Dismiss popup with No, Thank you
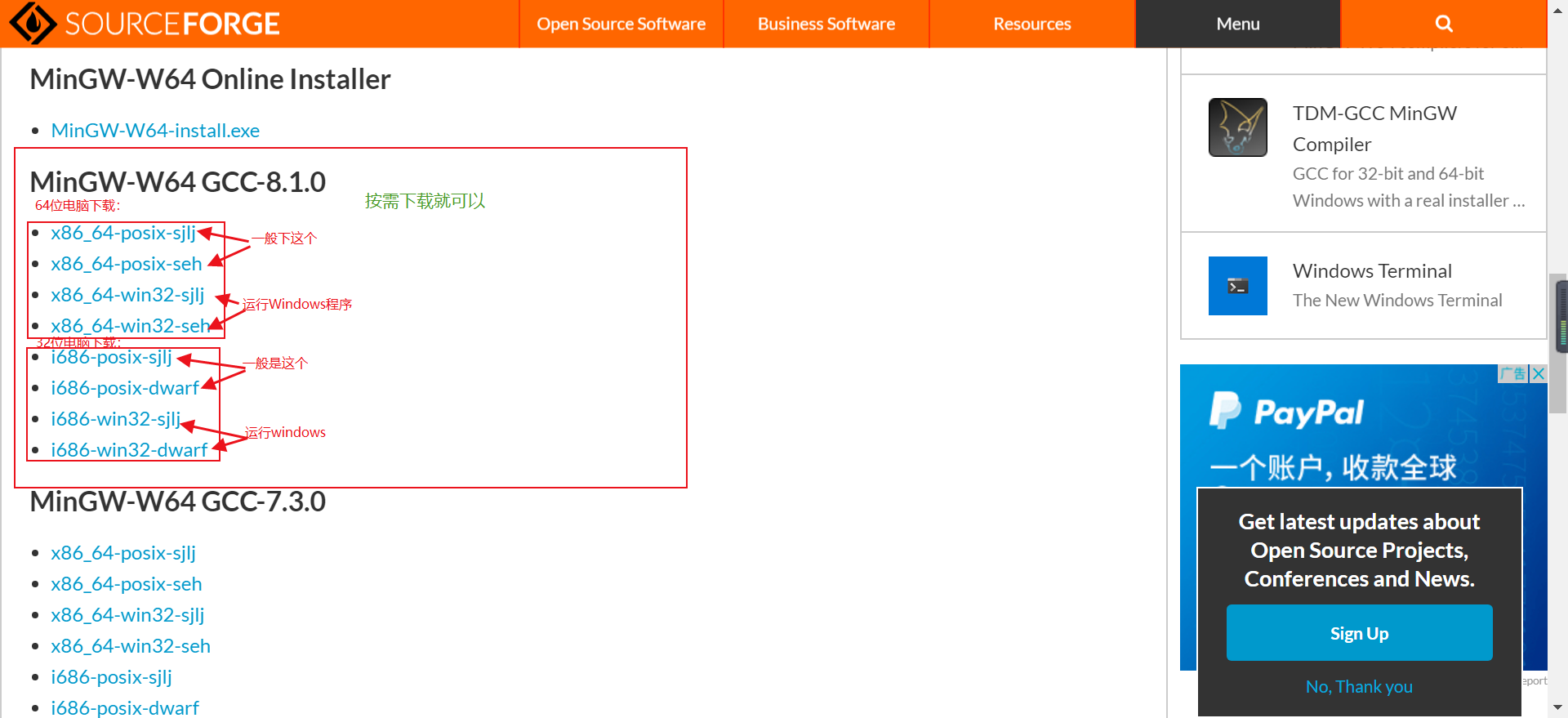The width and height of the screenshot is (1568, 718). point(1359,687)
